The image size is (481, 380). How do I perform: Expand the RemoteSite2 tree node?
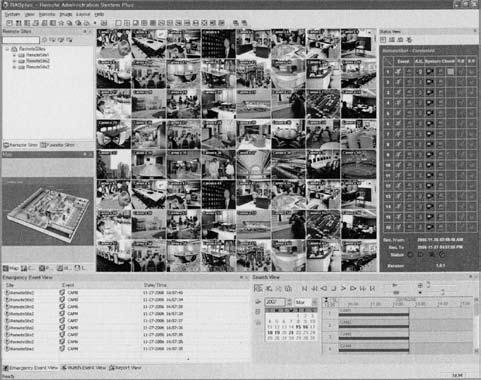point(14,61)
